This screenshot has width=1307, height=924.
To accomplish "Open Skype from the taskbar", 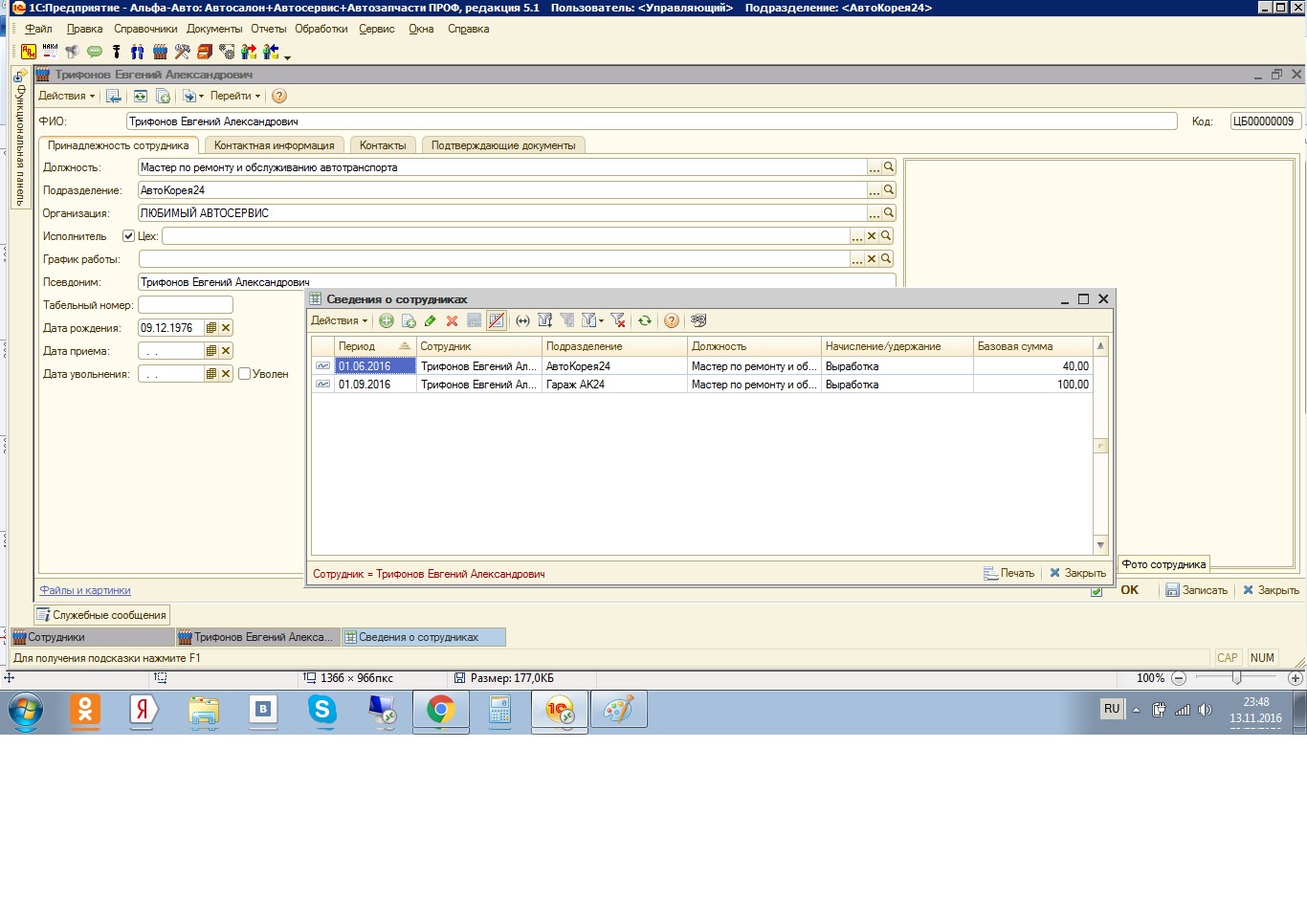I will (x=322, y=711).
